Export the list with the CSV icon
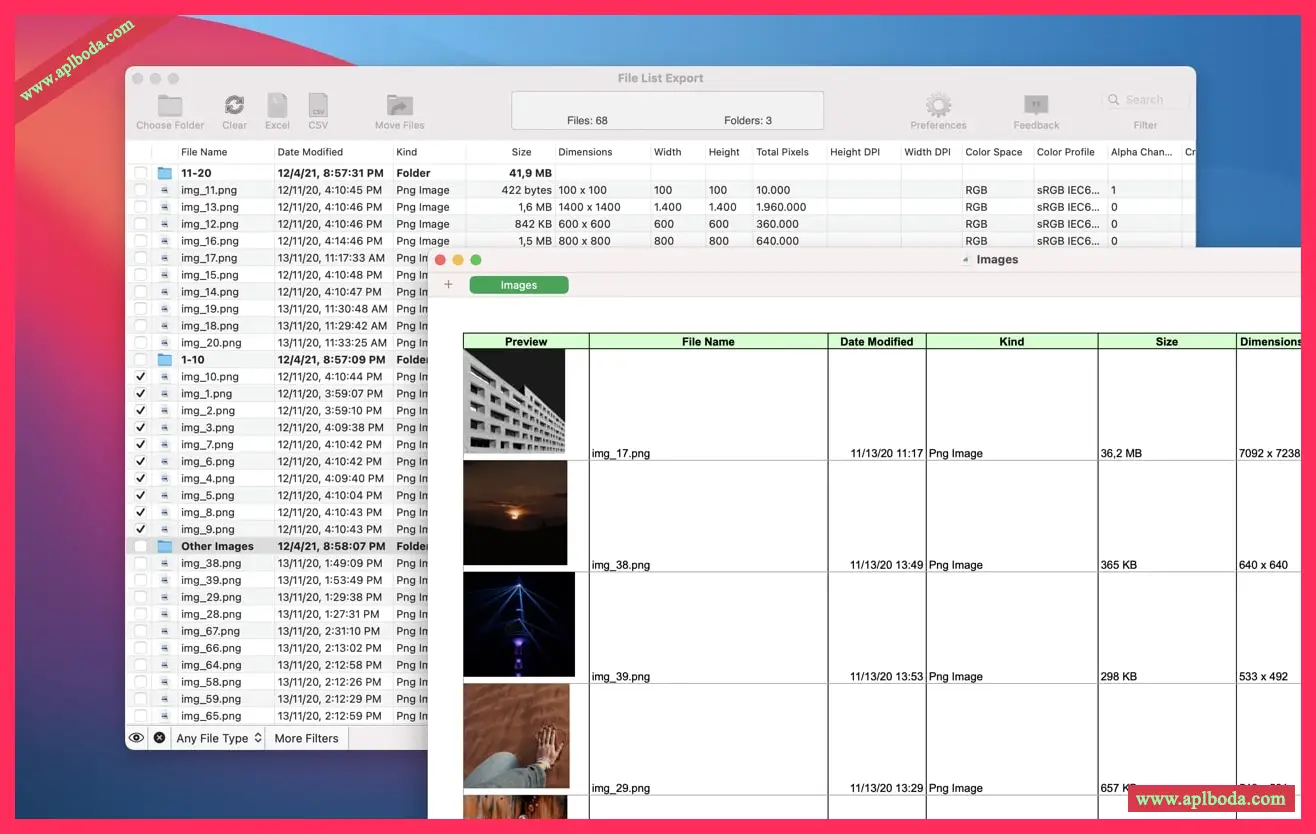The height and width of the screenshot is (834, 1316). click(x=318, y=105)
